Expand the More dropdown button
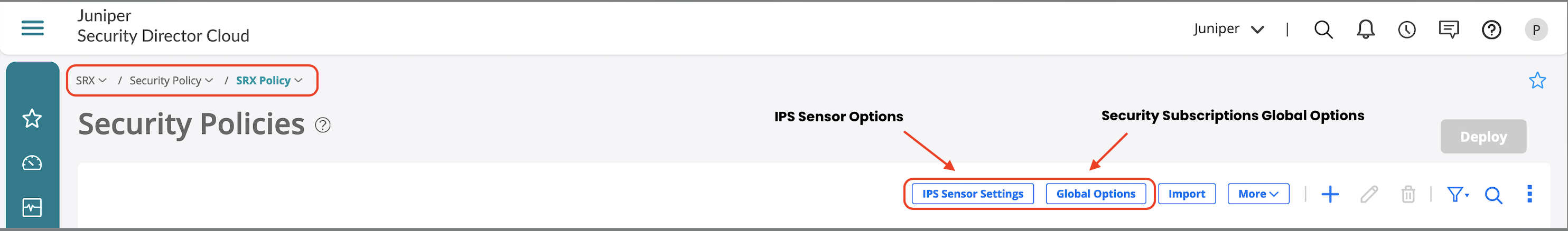This screenshot has height=231, width=1568. [x=1257, y=194]
